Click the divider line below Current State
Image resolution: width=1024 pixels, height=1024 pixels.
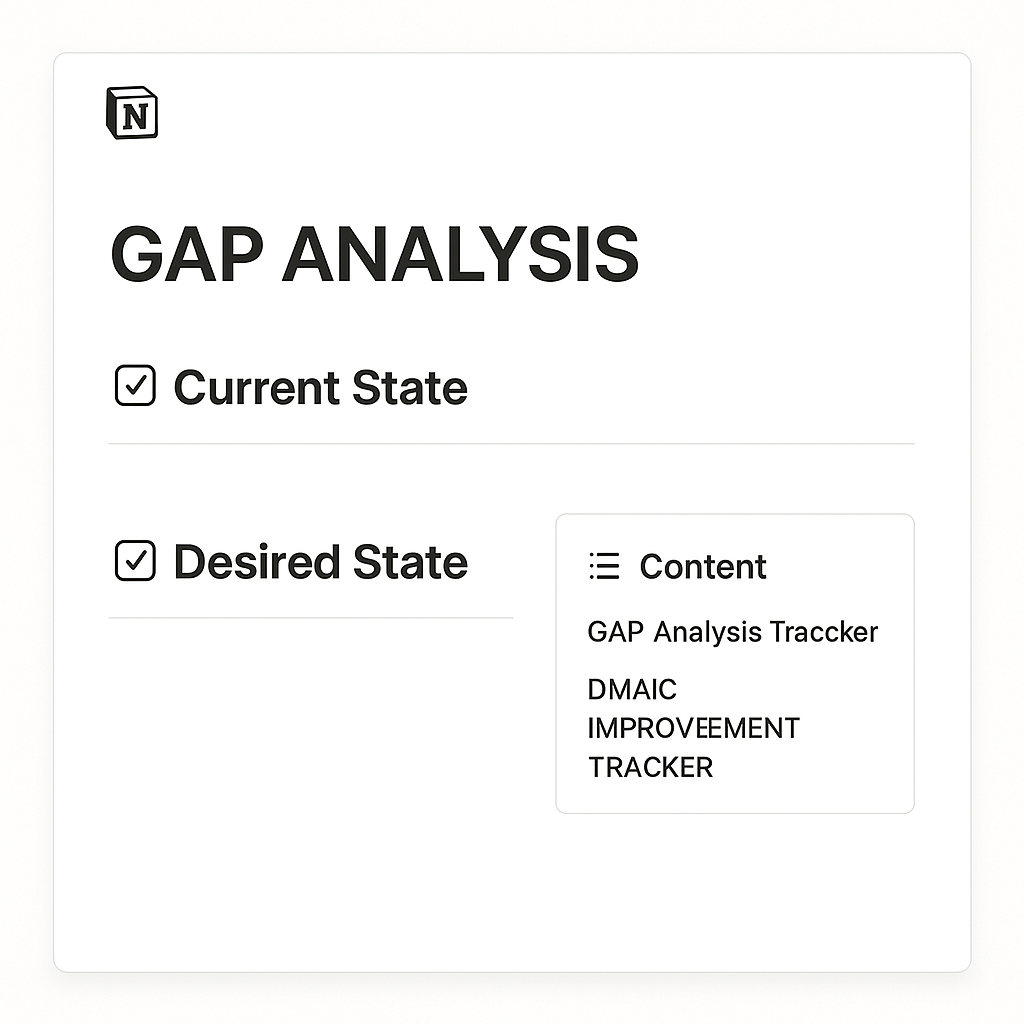[x=511, y=443]
